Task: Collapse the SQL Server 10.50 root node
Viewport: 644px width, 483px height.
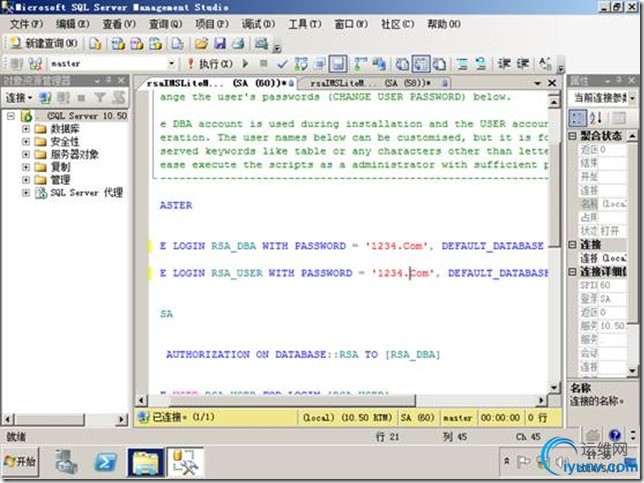Action: (x=11, y=116)
